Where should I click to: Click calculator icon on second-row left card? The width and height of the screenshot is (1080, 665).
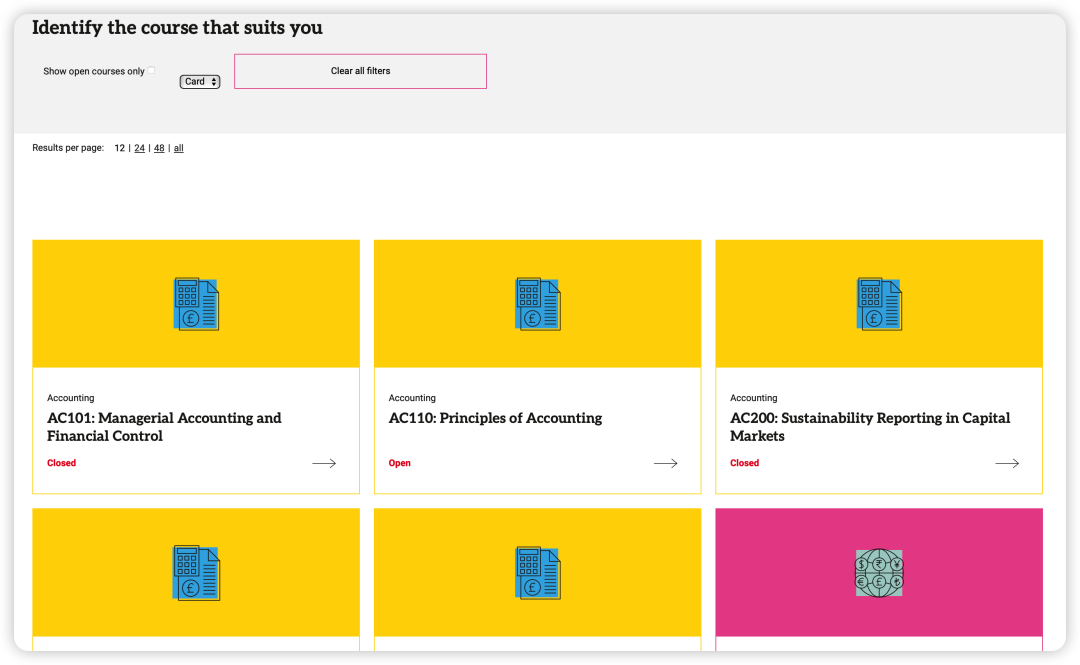pyautogui.click(x=196, y=573)
